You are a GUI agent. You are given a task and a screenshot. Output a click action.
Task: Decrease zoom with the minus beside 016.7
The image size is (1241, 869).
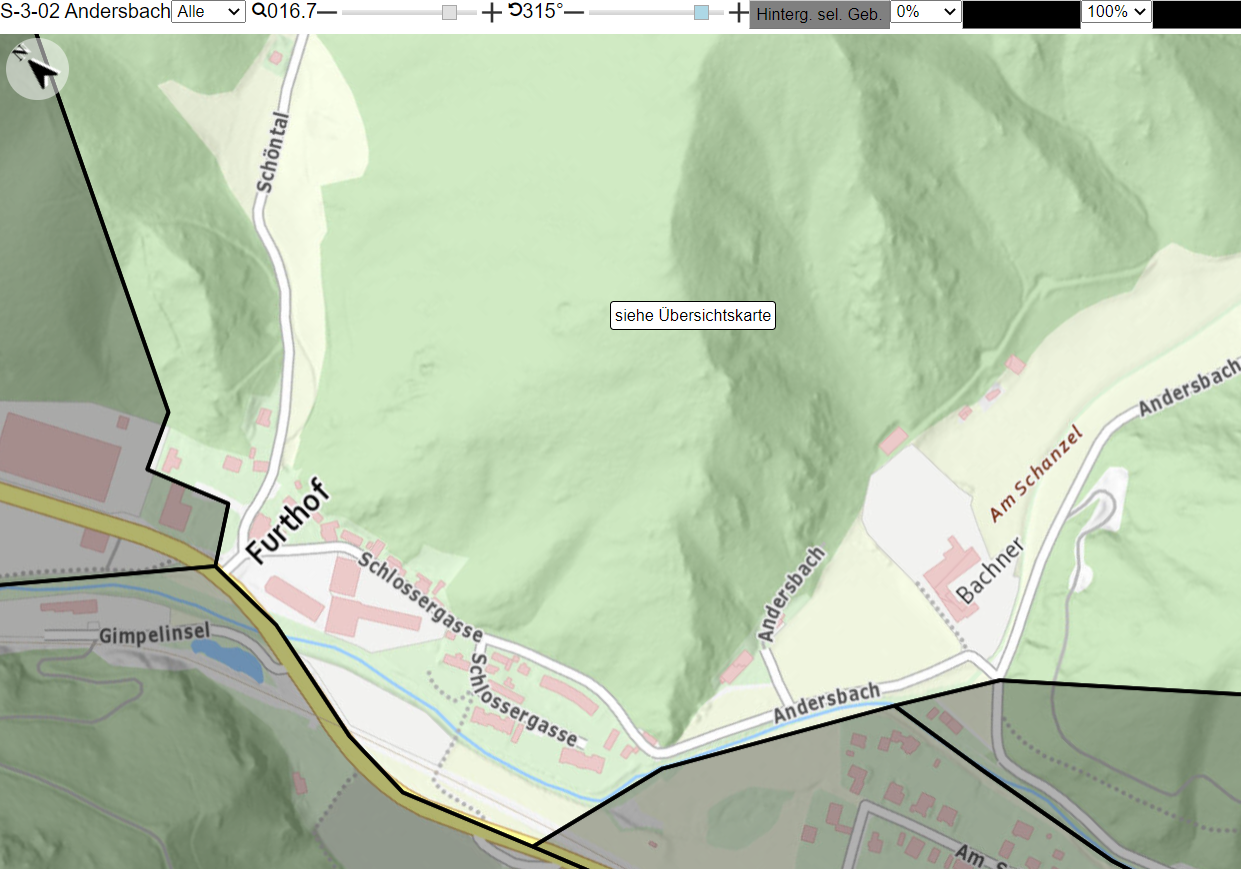(327, 12)
